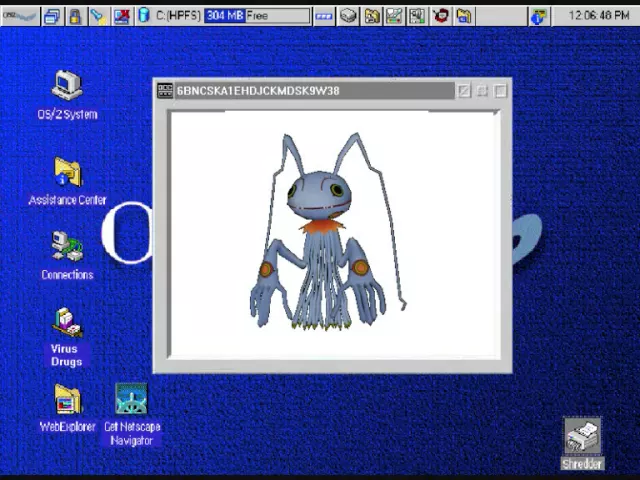The height and width of the screenshot is (480, 640).
Task: Click the hide button of 6BNCSKA1EHDJCKMDSK9W38 window
Action: click(x=463, y=91)
